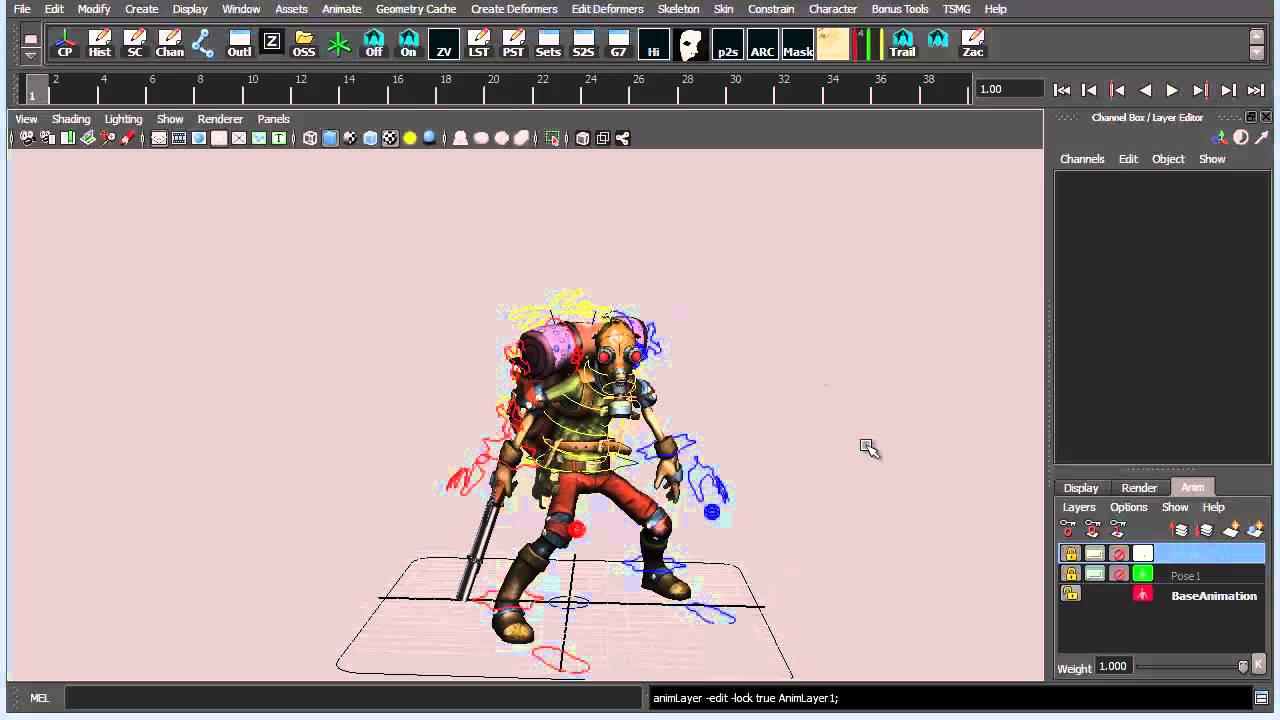Click the LST shelf button
Screen dimensions: 1280x720
[479, 44]
